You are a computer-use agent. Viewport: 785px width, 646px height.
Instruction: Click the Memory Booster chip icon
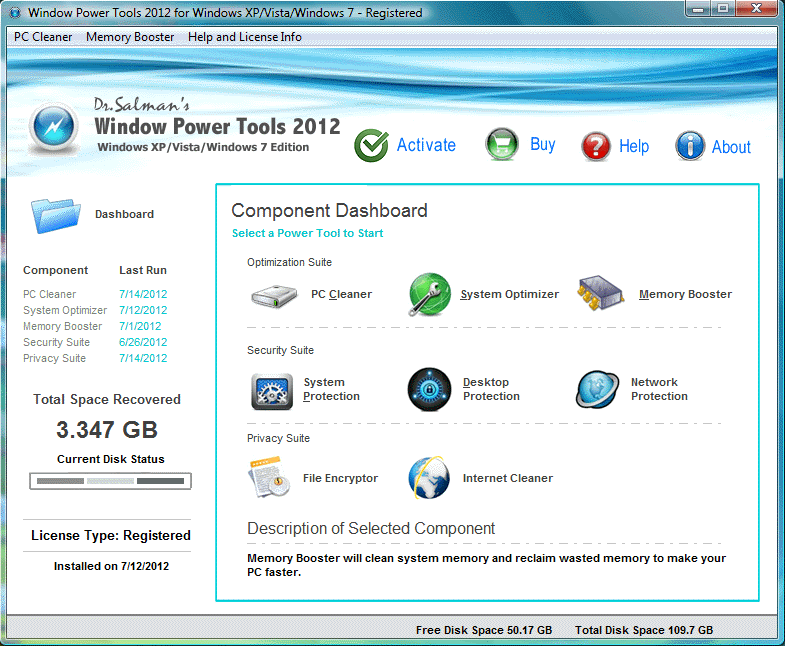coord(600,293)
